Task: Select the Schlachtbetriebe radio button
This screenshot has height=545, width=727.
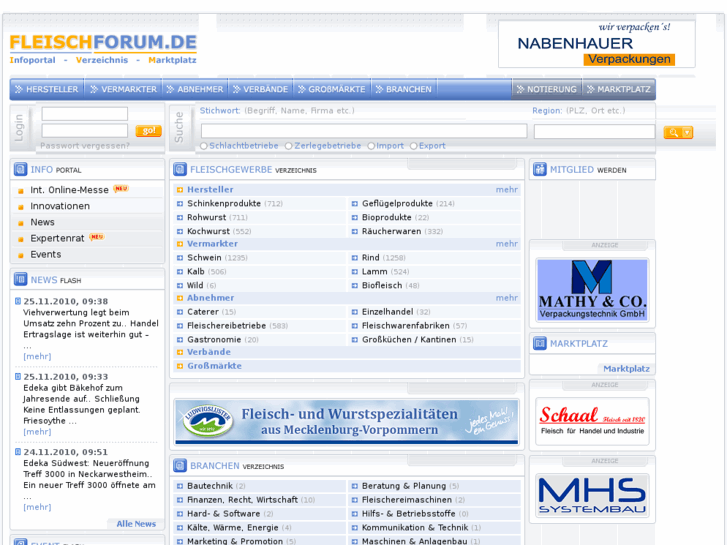Action: (x=204, y=146)
